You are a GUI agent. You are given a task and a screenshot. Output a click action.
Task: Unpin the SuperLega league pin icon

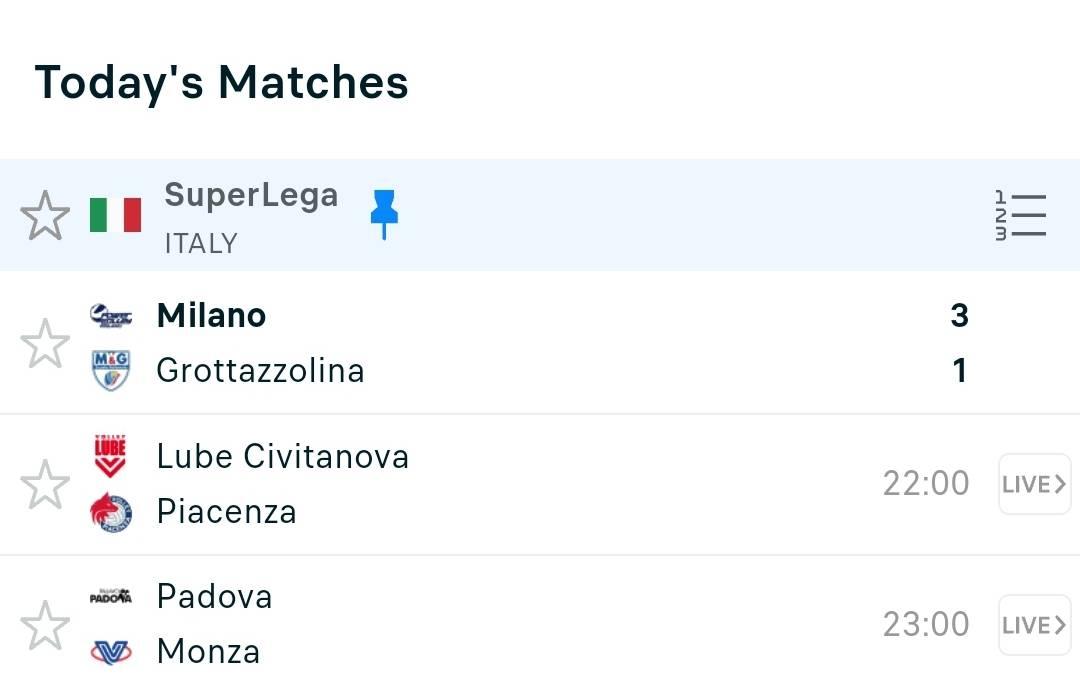click(384, 214)
